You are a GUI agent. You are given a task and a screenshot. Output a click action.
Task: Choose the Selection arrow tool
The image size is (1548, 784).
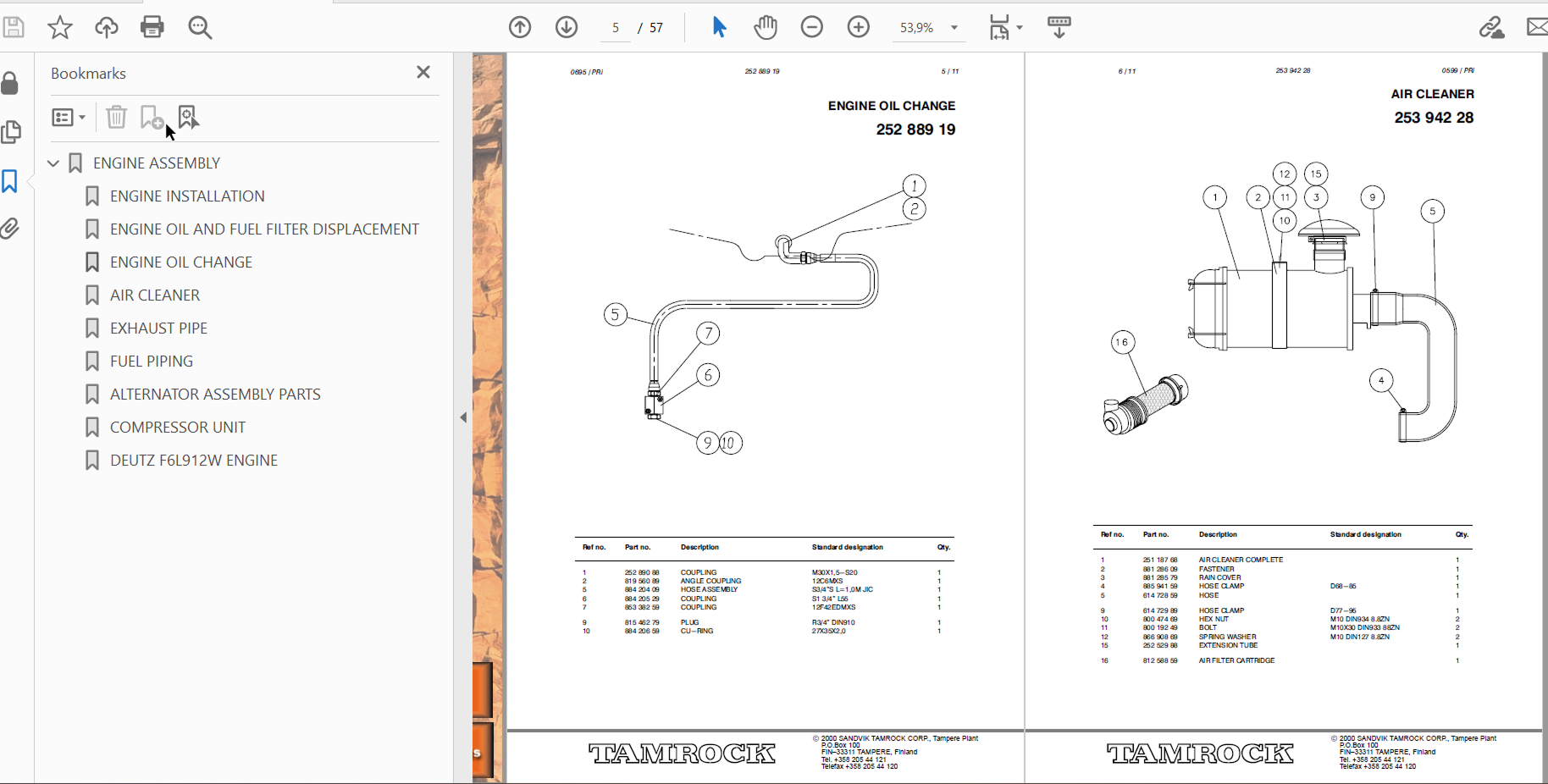[719, 27]
